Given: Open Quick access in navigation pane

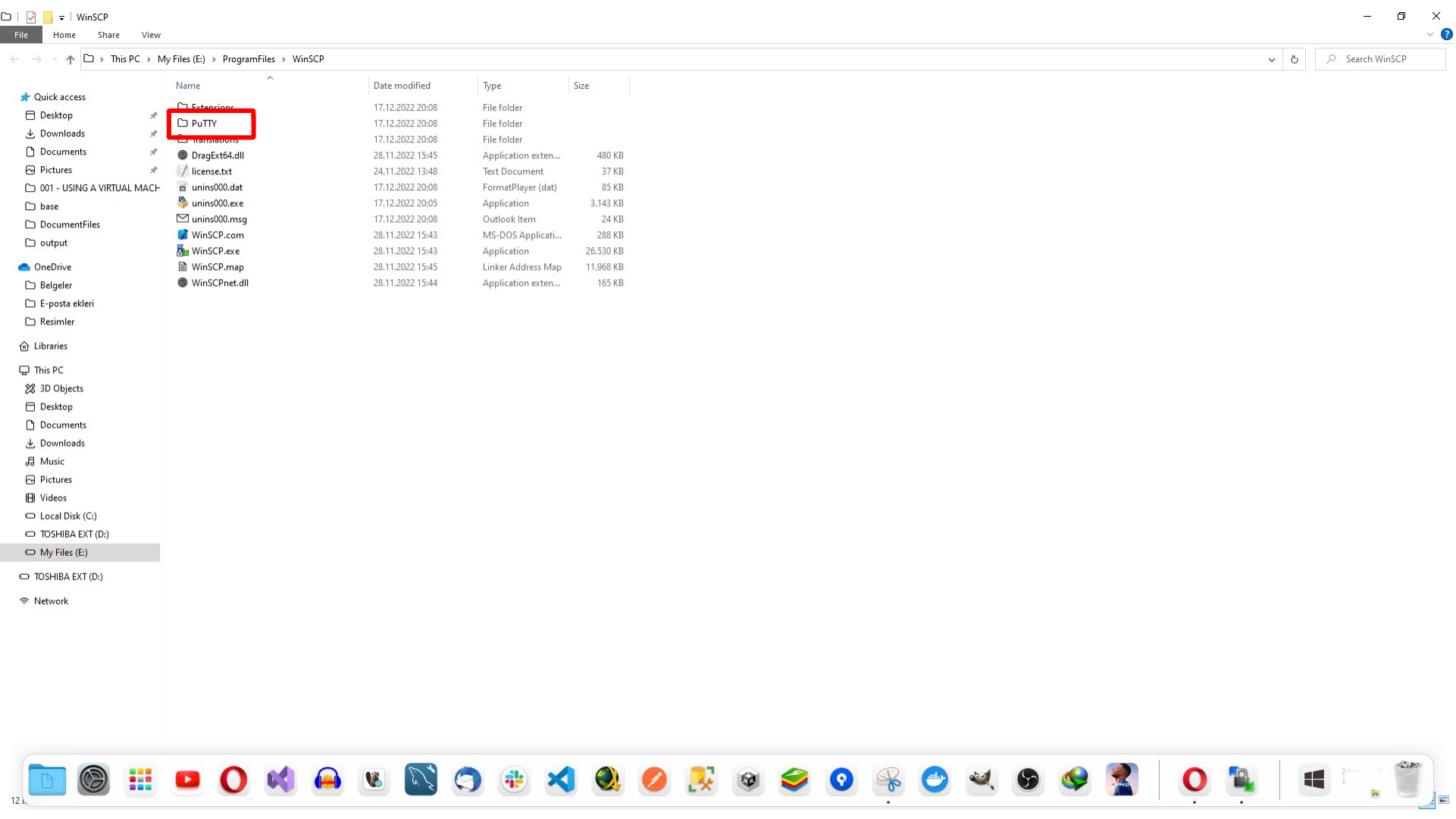Looking at the screenshot, I should tap(59, 97).
